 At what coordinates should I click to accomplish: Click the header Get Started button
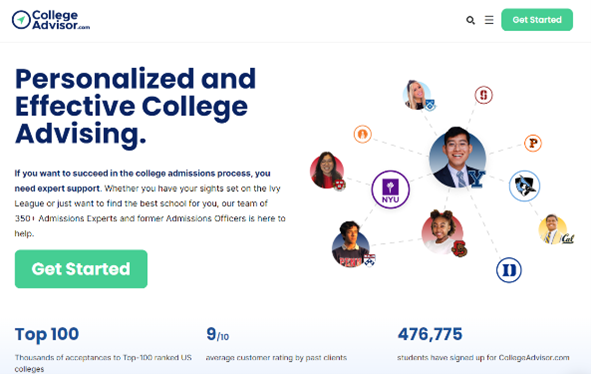click(x=537, y=20)
